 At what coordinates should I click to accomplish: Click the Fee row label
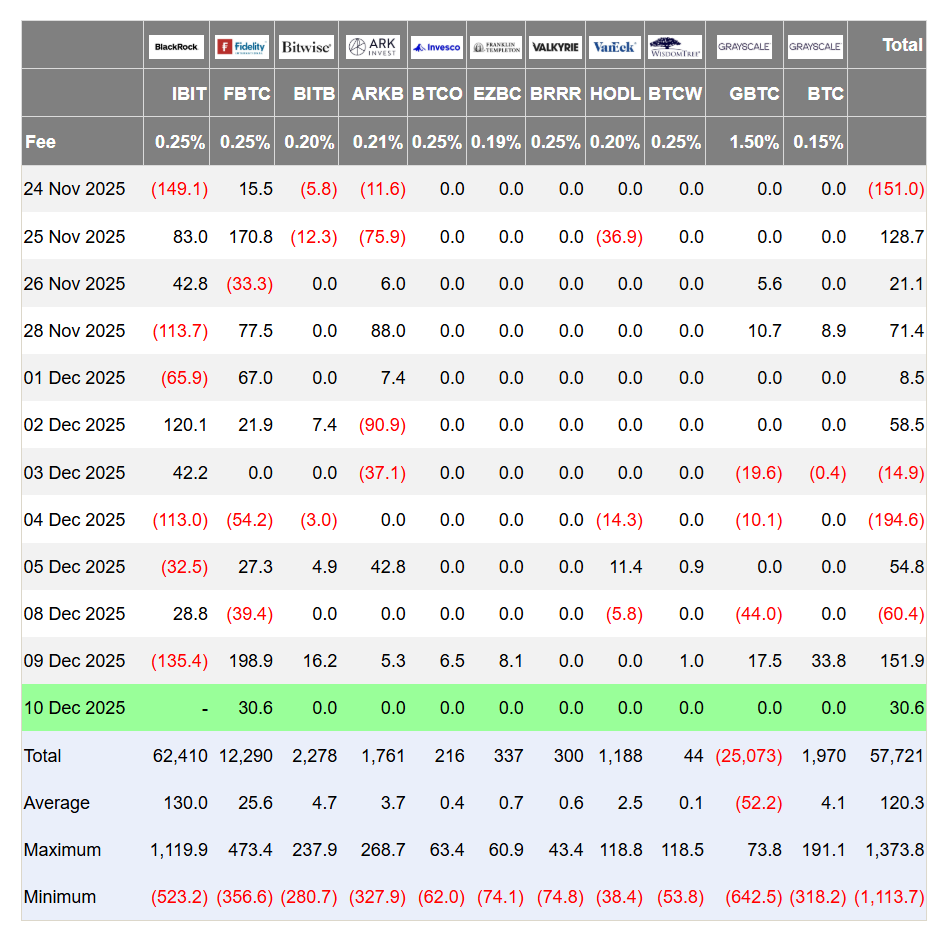pyautogui.click(x=41, y=141)
